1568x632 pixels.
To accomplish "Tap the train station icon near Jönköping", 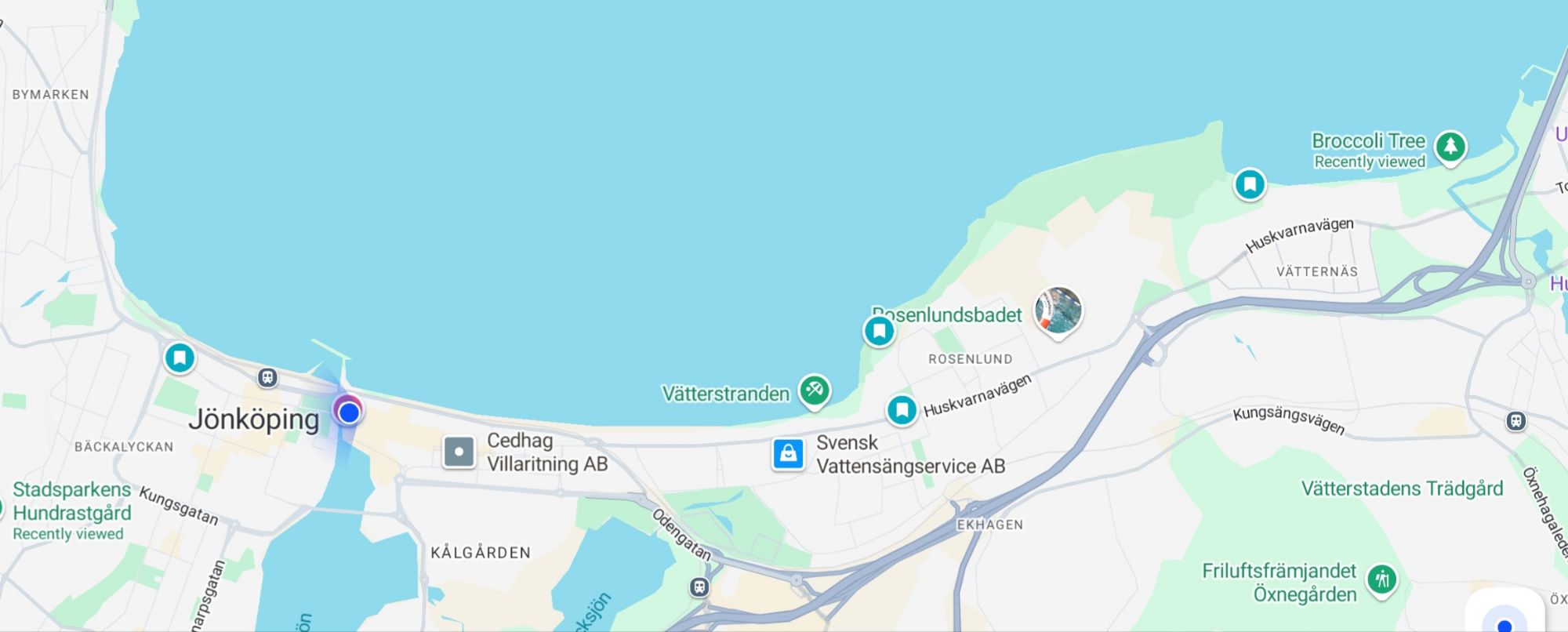I will point(267,378).
